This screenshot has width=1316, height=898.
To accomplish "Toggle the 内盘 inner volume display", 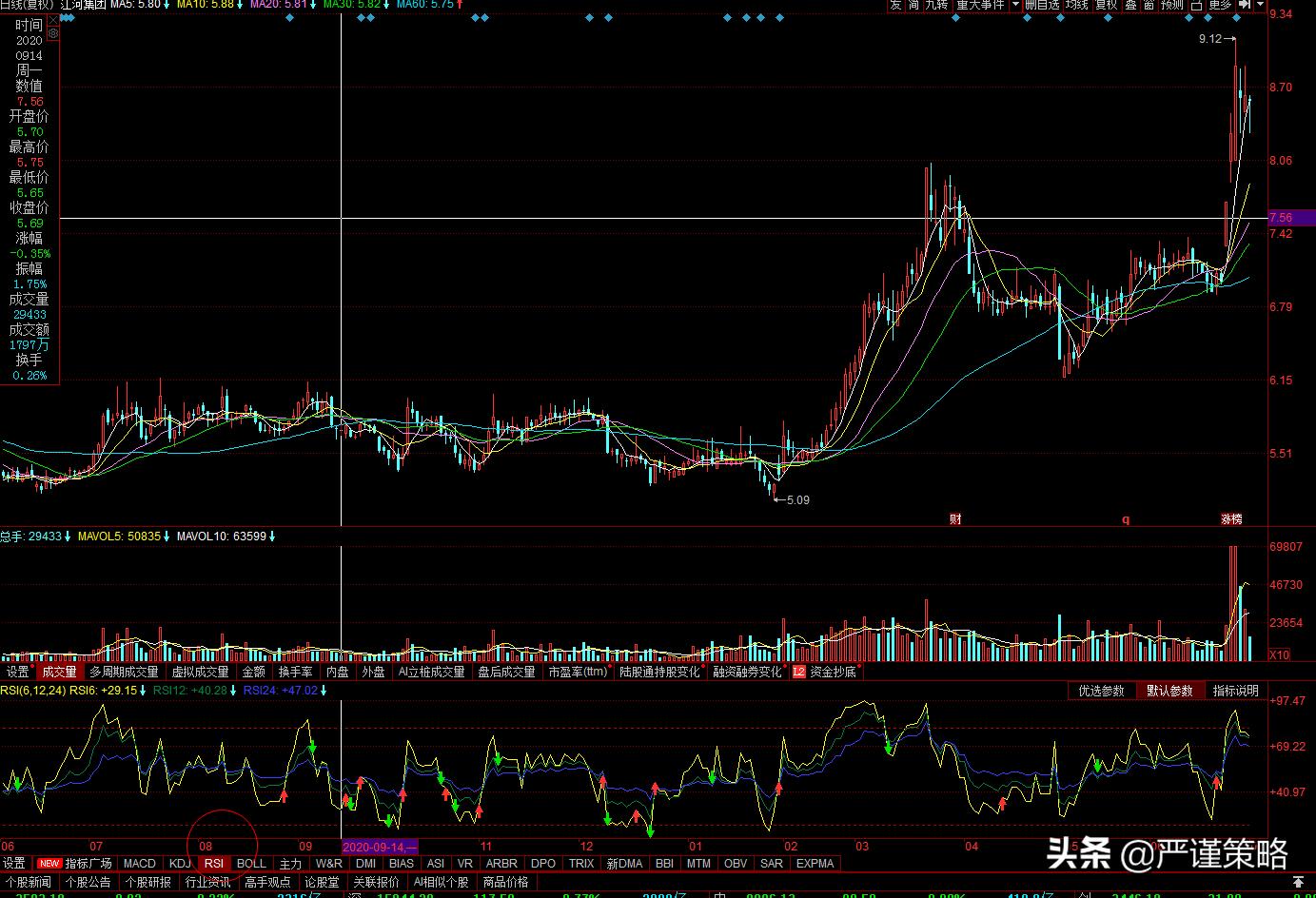I will [337, 671].
